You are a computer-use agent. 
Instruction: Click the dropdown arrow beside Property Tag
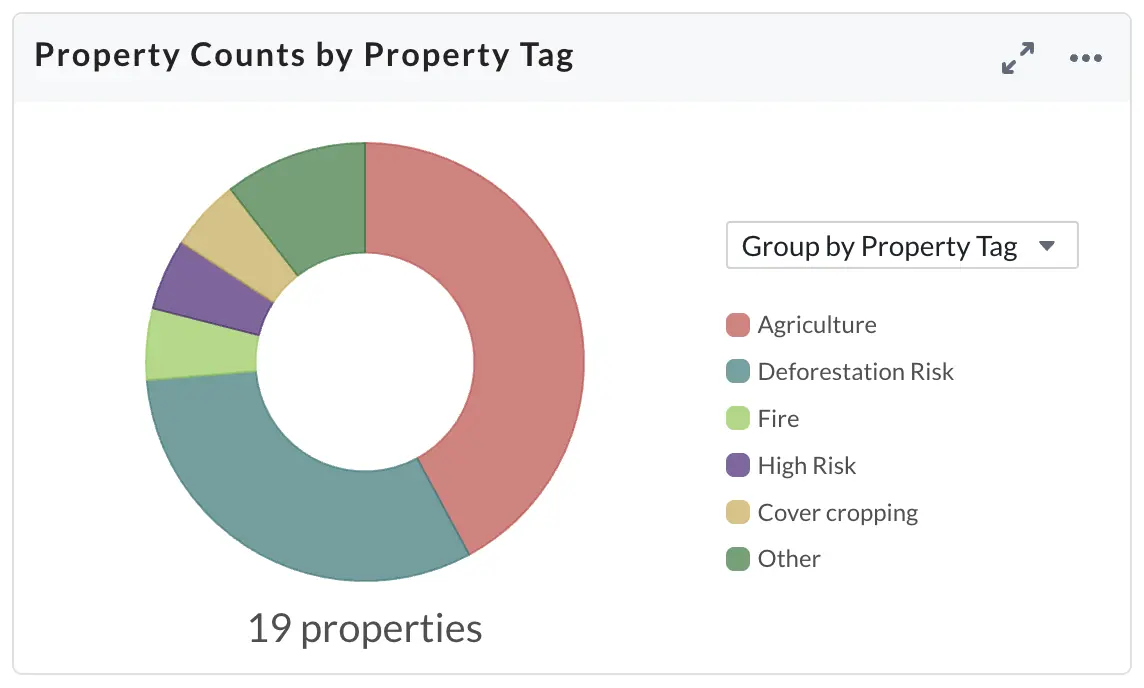click(1047, 246)
